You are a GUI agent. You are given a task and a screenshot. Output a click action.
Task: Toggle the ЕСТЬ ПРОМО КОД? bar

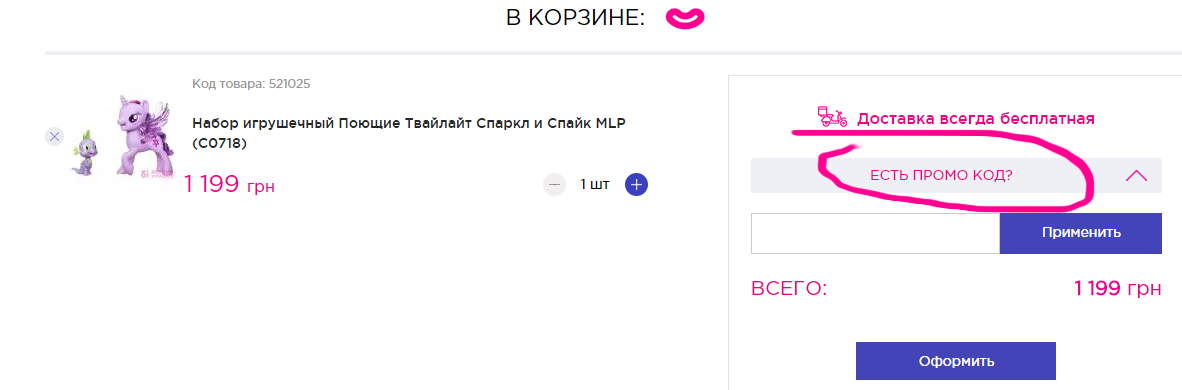pyautogui.click(x=956, y=176)
